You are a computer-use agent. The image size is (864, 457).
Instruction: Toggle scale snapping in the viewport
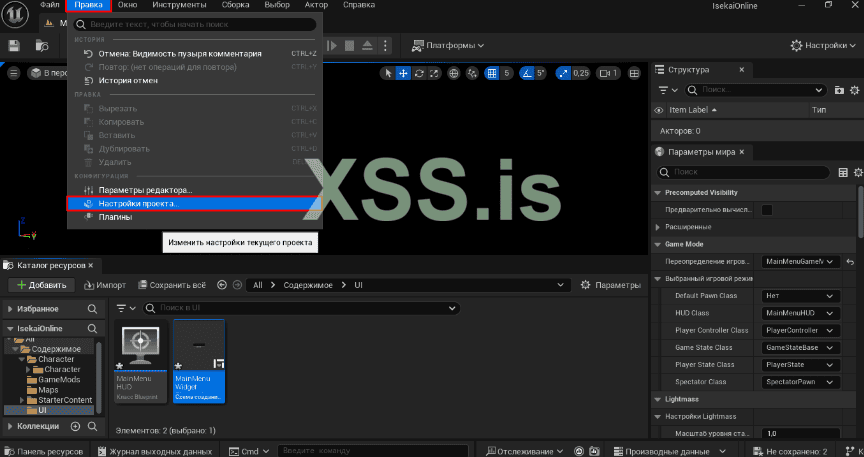563,73
